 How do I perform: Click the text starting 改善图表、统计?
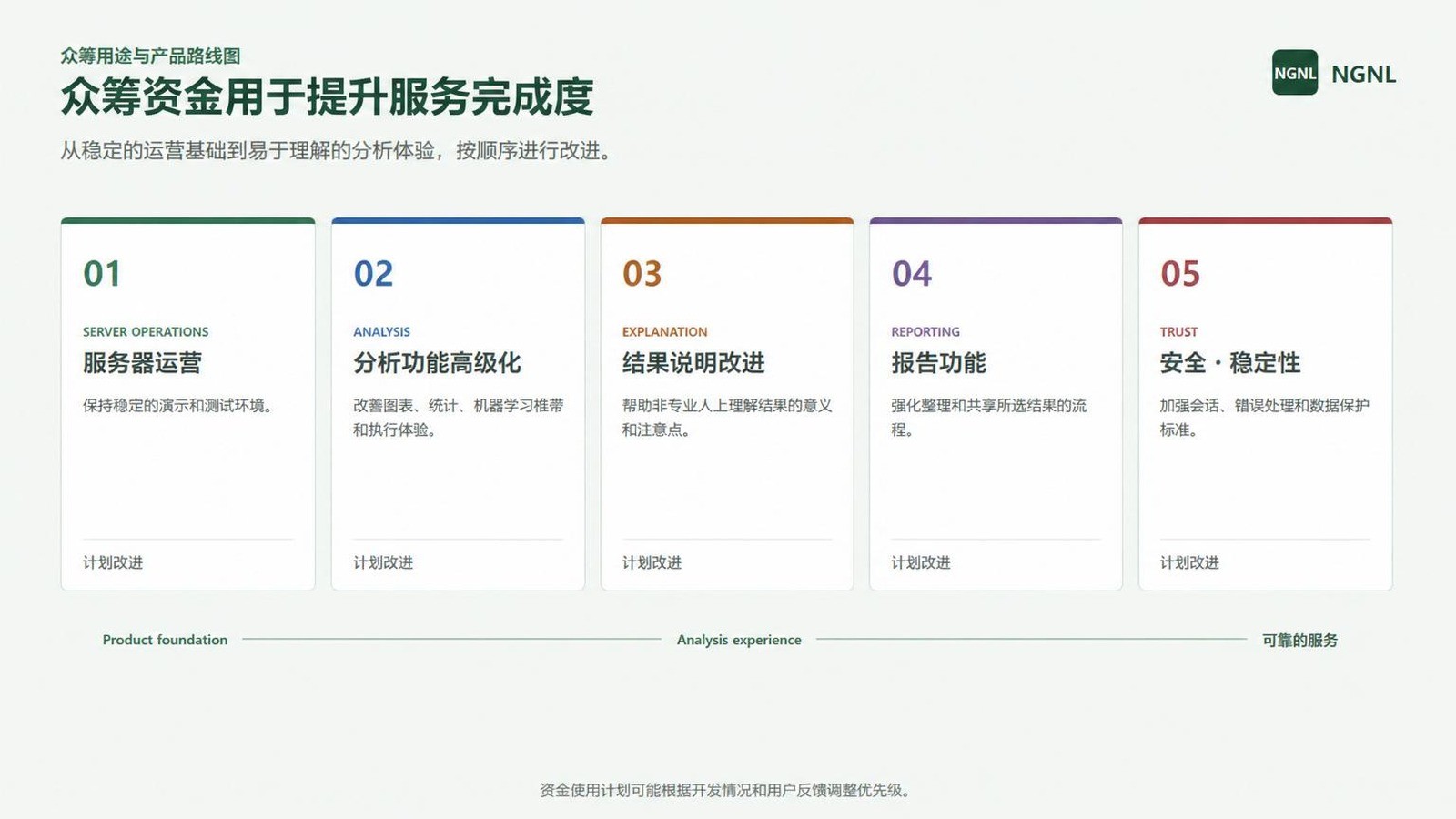pos(459,417)
